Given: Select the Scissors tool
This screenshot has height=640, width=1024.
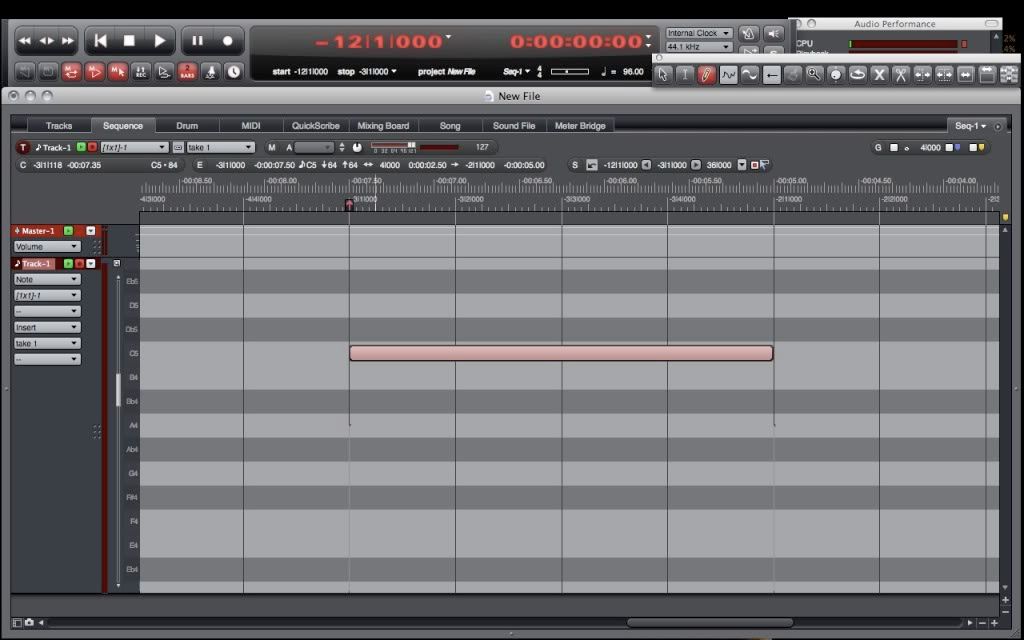Looking at the screenshot, I should click(x=901, y=75).
